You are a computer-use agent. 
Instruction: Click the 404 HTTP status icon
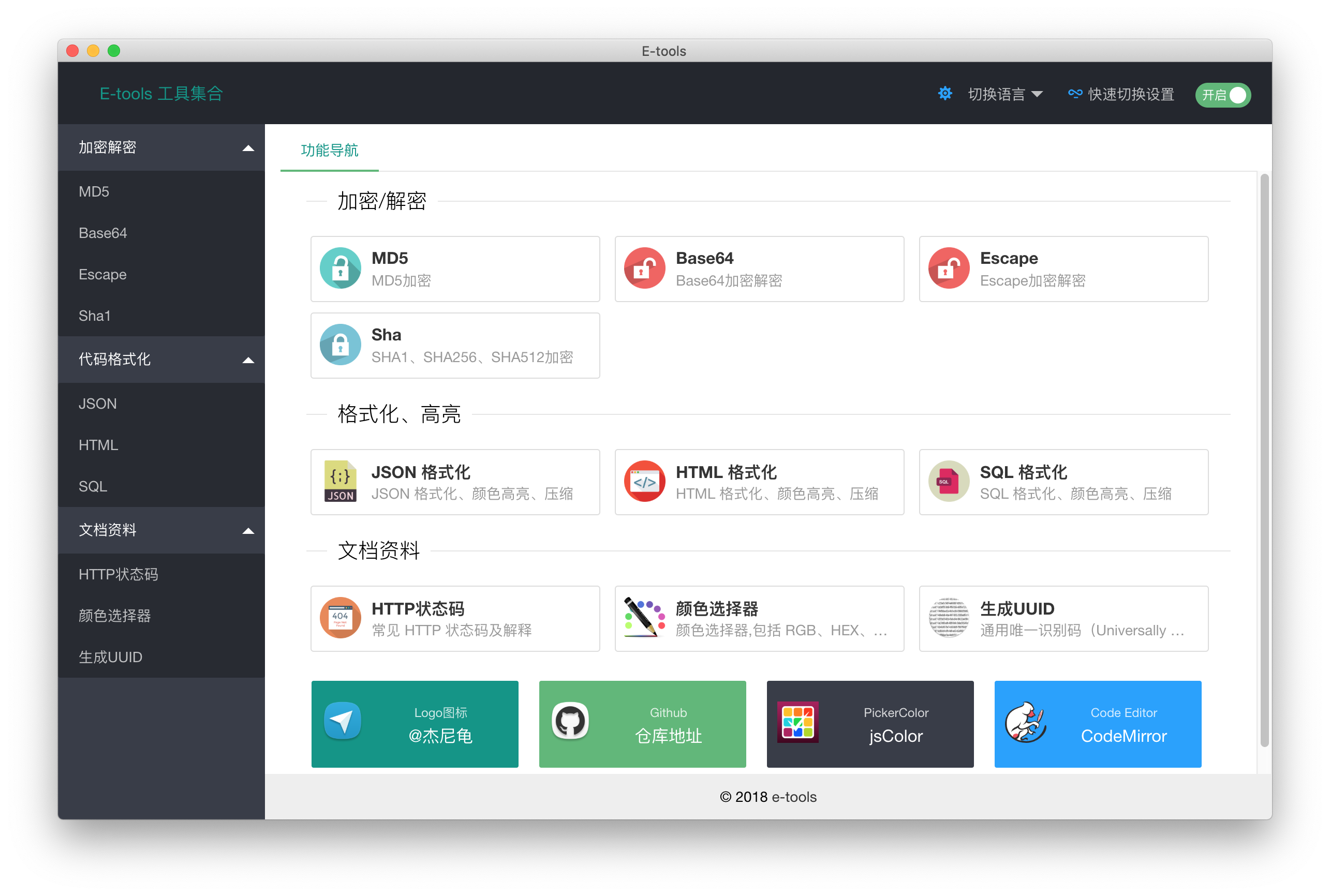click(340, 618)
